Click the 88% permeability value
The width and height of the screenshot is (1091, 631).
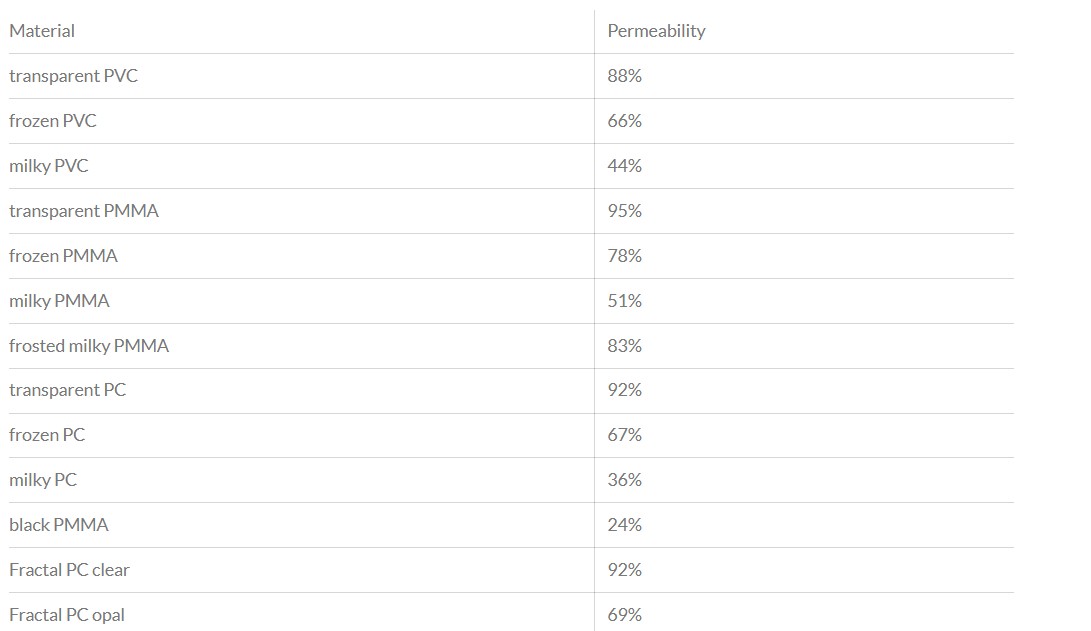624,76
